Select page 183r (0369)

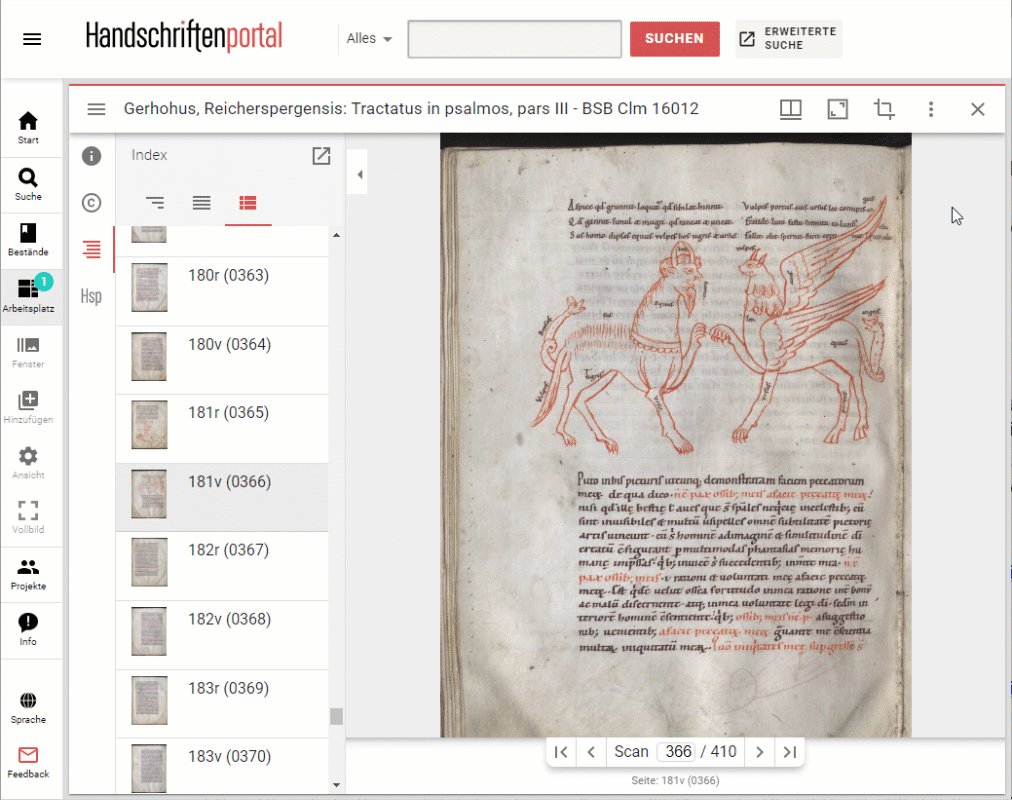pos(221,704)
